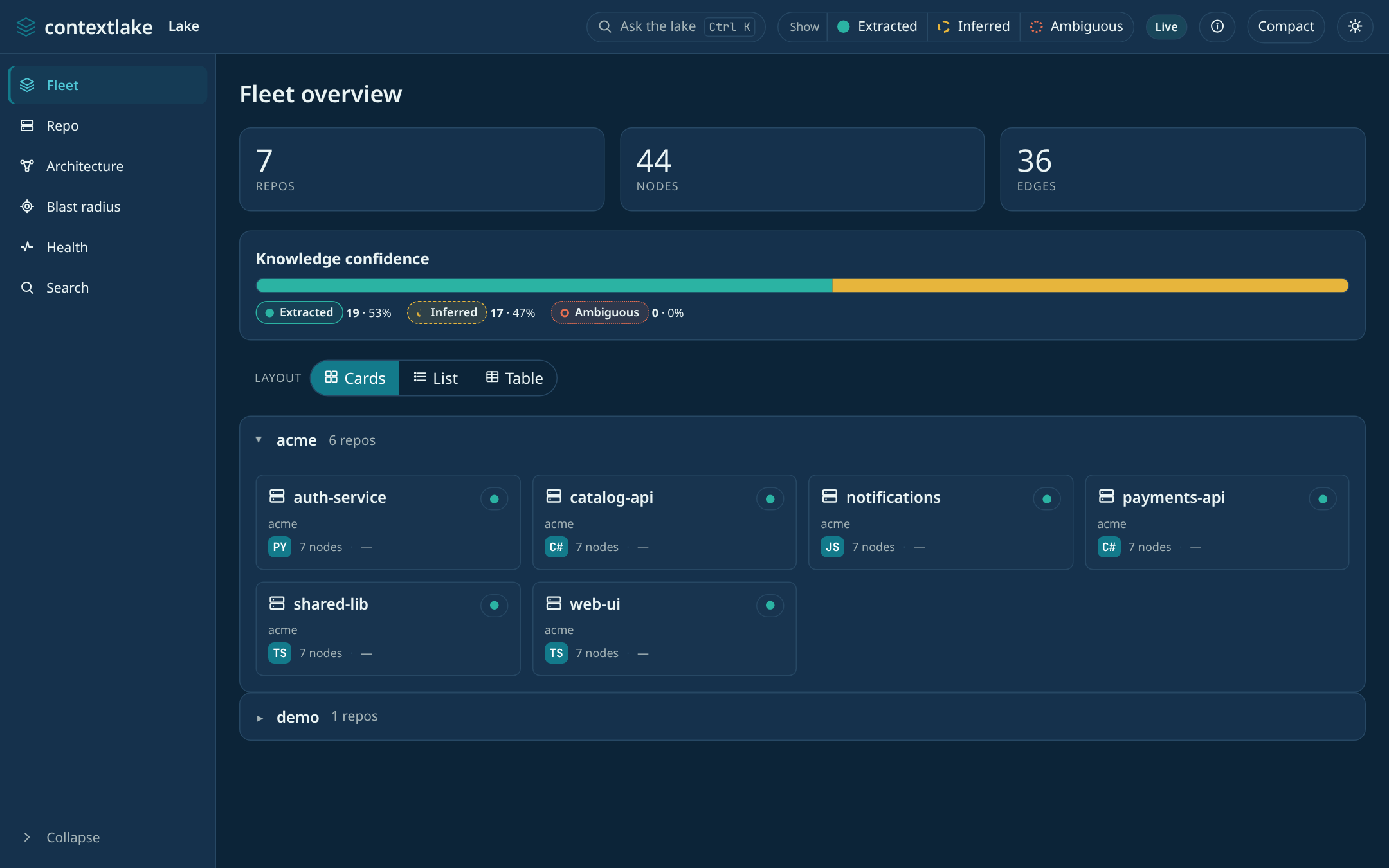Click status dot on web-ui card
Viewport: 1389px width, 868px height.
(770, 605)
